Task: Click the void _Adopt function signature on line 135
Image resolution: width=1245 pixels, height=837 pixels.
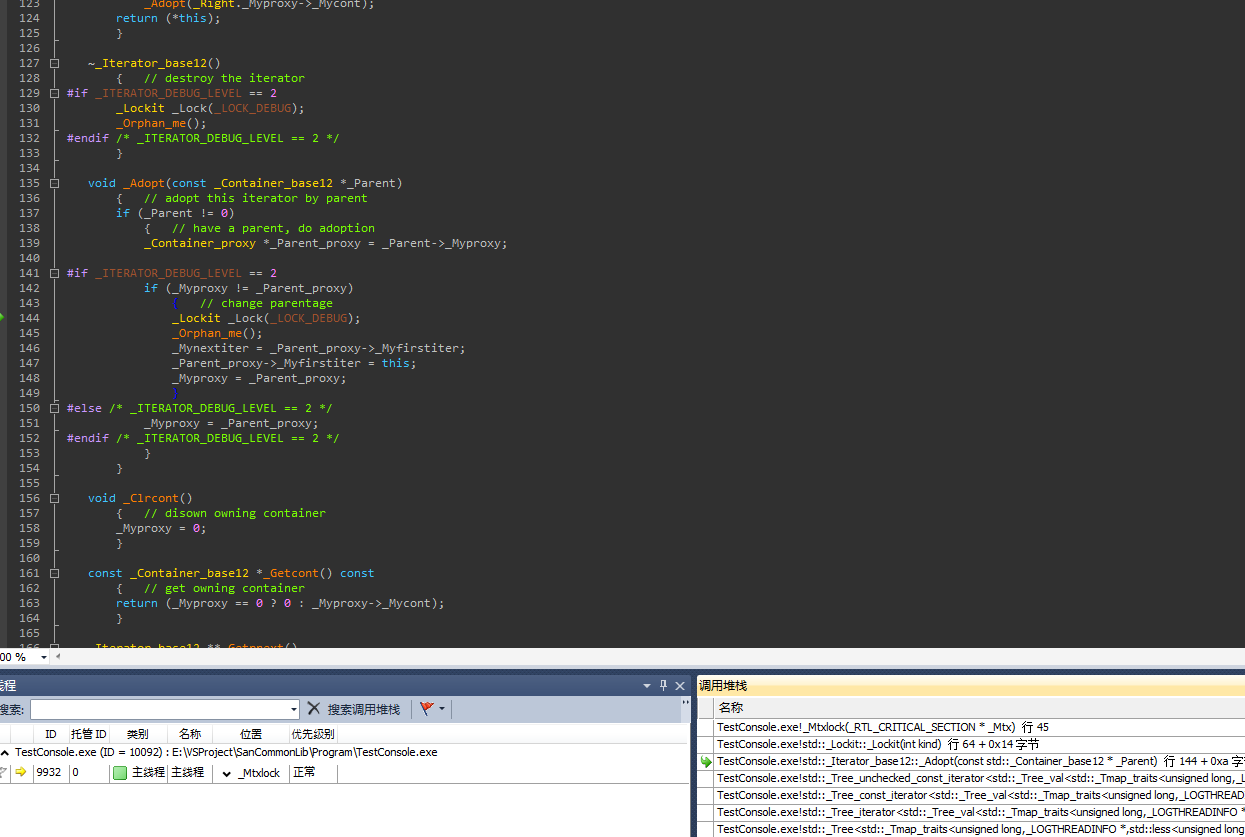Action: click(244, 183)
